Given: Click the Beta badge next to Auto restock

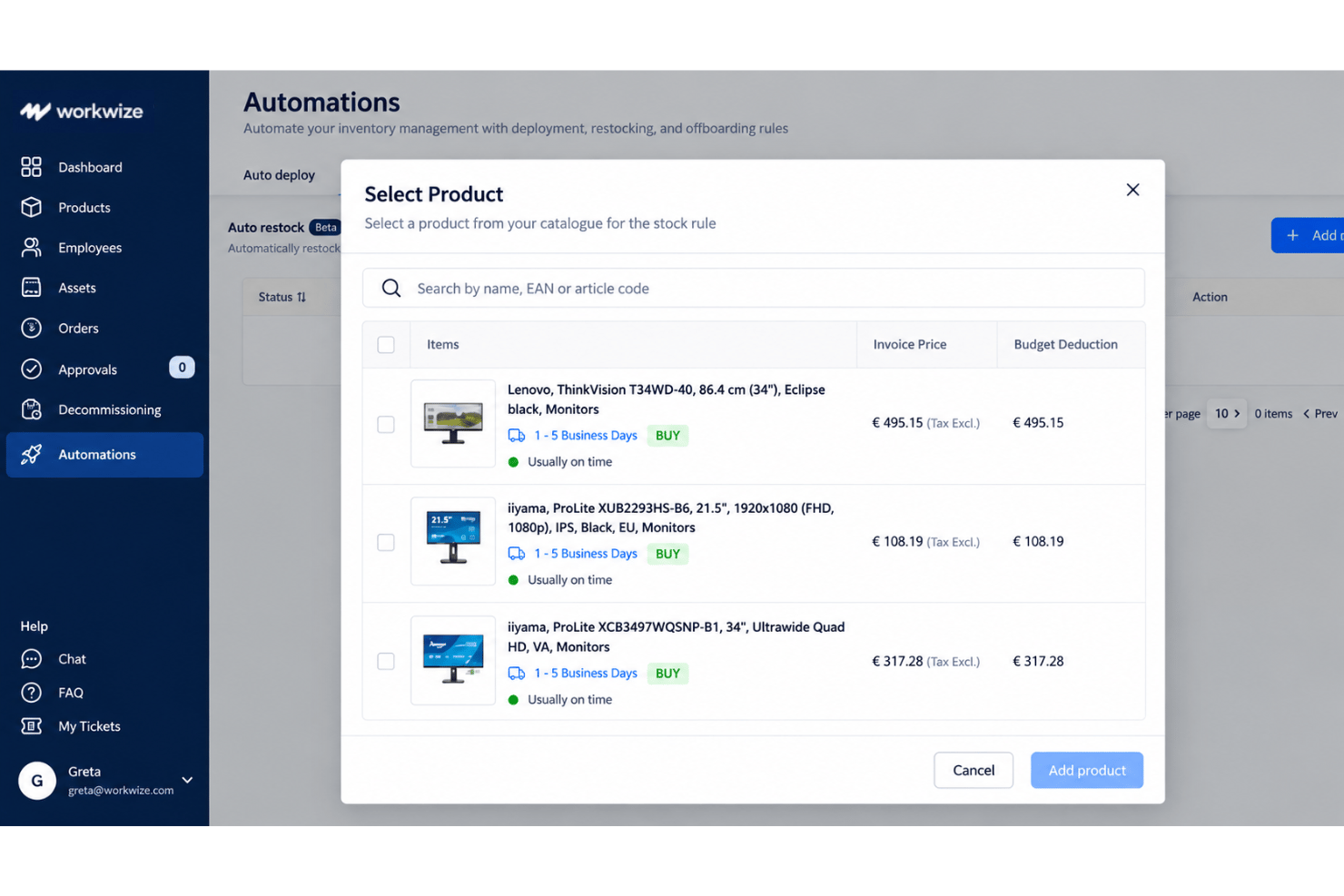Looking at the screenshot, I should click(x=325, y=227).
